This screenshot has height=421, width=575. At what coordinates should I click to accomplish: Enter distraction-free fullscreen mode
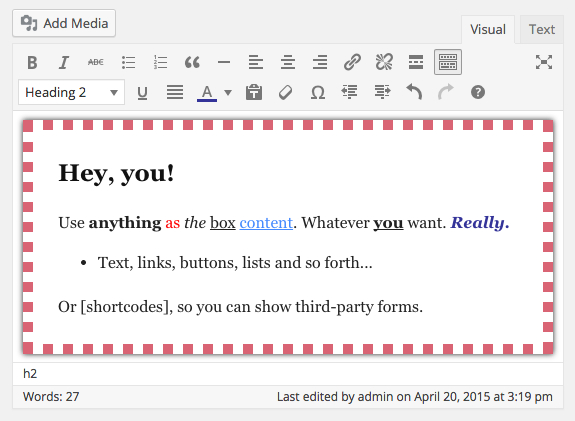[x=543, y=62]
